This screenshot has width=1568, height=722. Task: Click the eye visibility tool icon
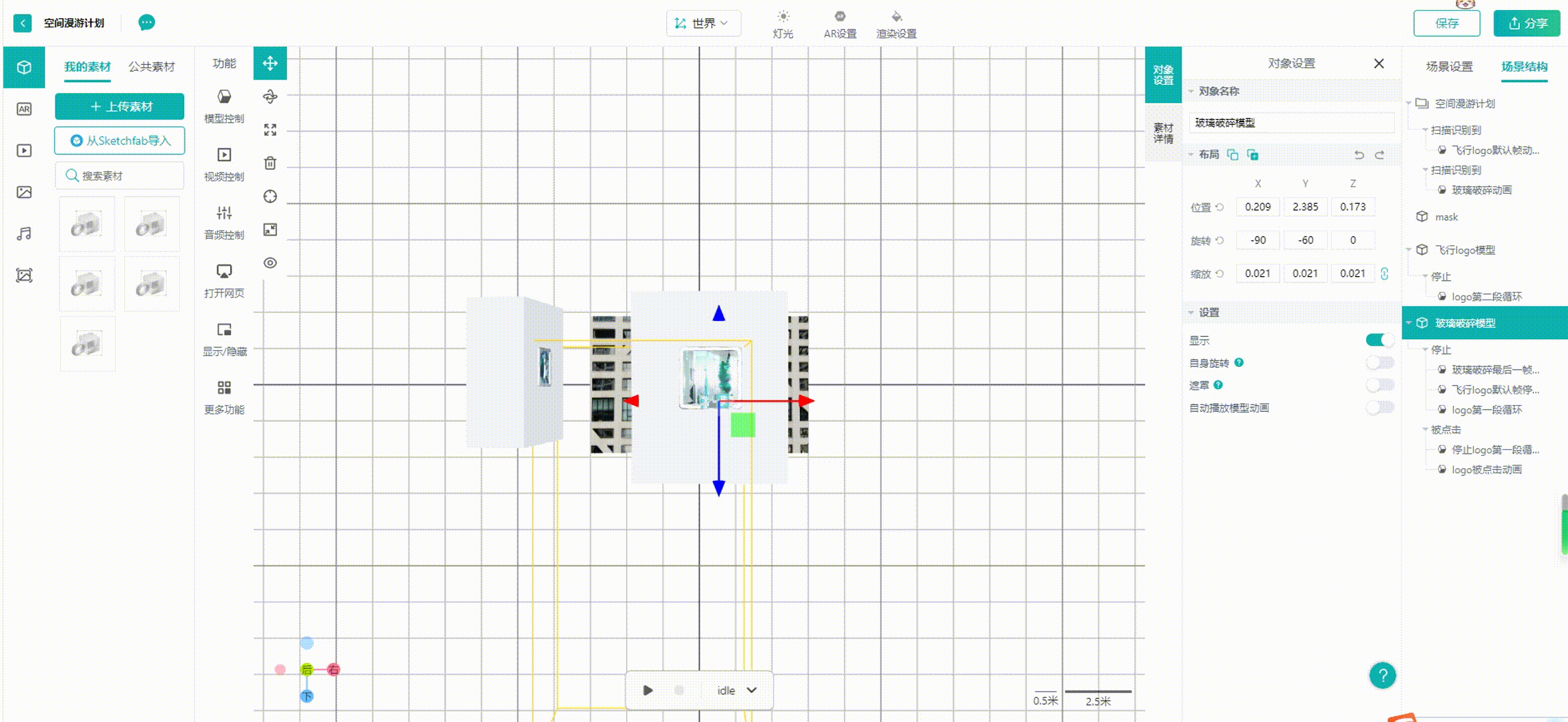[270, 263]
